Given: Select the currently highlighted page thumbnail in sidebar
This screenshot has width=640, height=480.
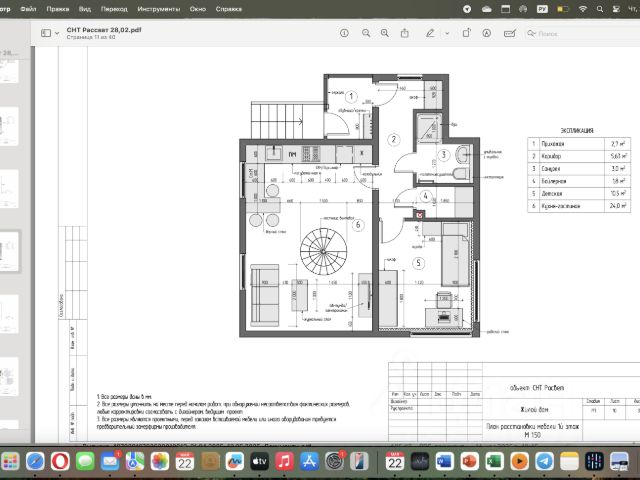Looking at the screenshot, I should (x=9, y=251).
